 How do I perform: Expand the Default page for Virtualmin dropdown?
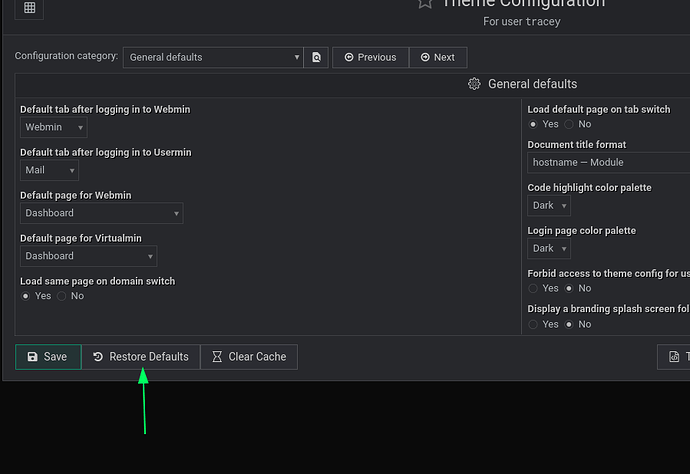click(x=88, y=256)
